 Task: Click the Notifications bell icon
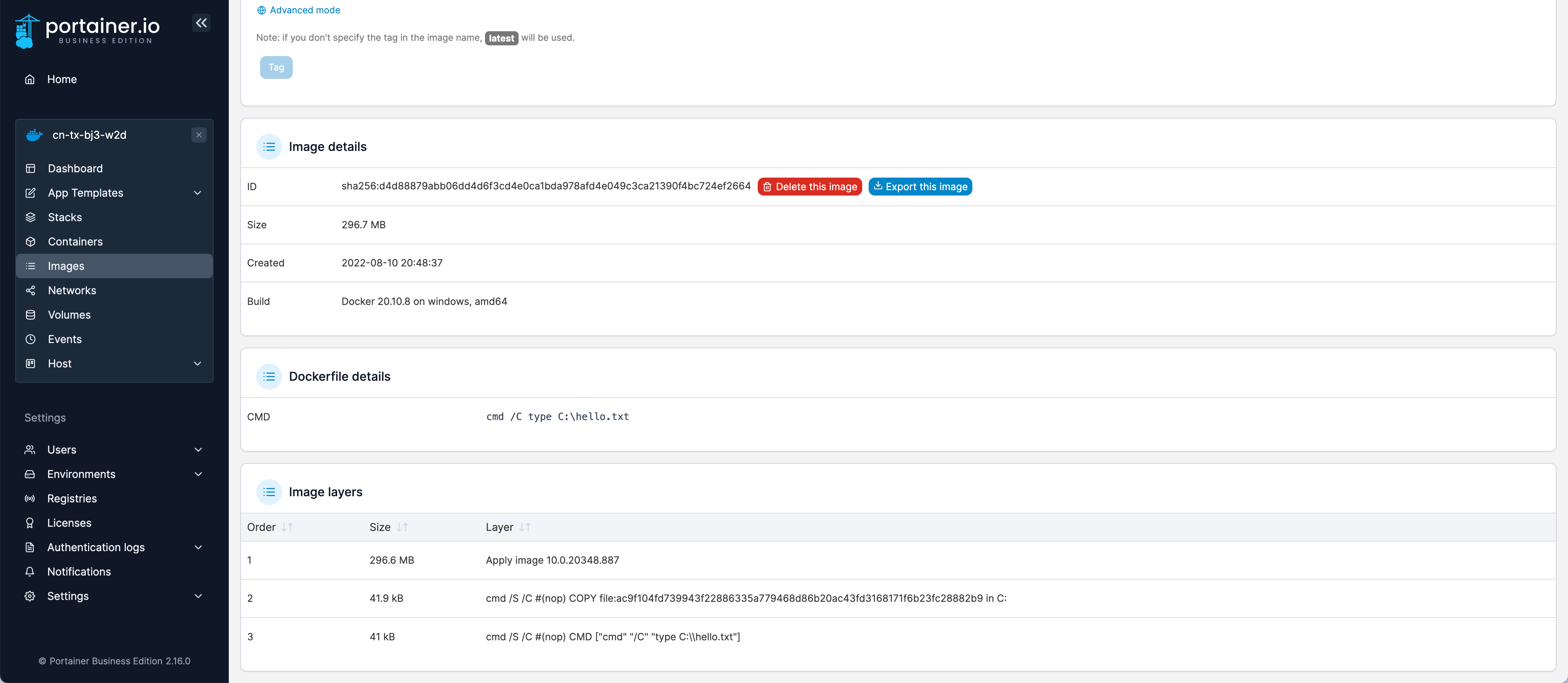[x=30, y=571]
